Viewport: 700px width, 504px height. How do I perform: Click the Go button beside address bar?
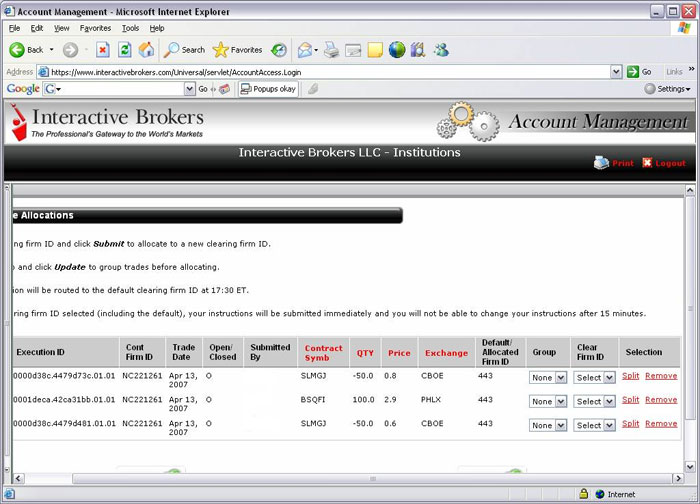tap(640, 72)
